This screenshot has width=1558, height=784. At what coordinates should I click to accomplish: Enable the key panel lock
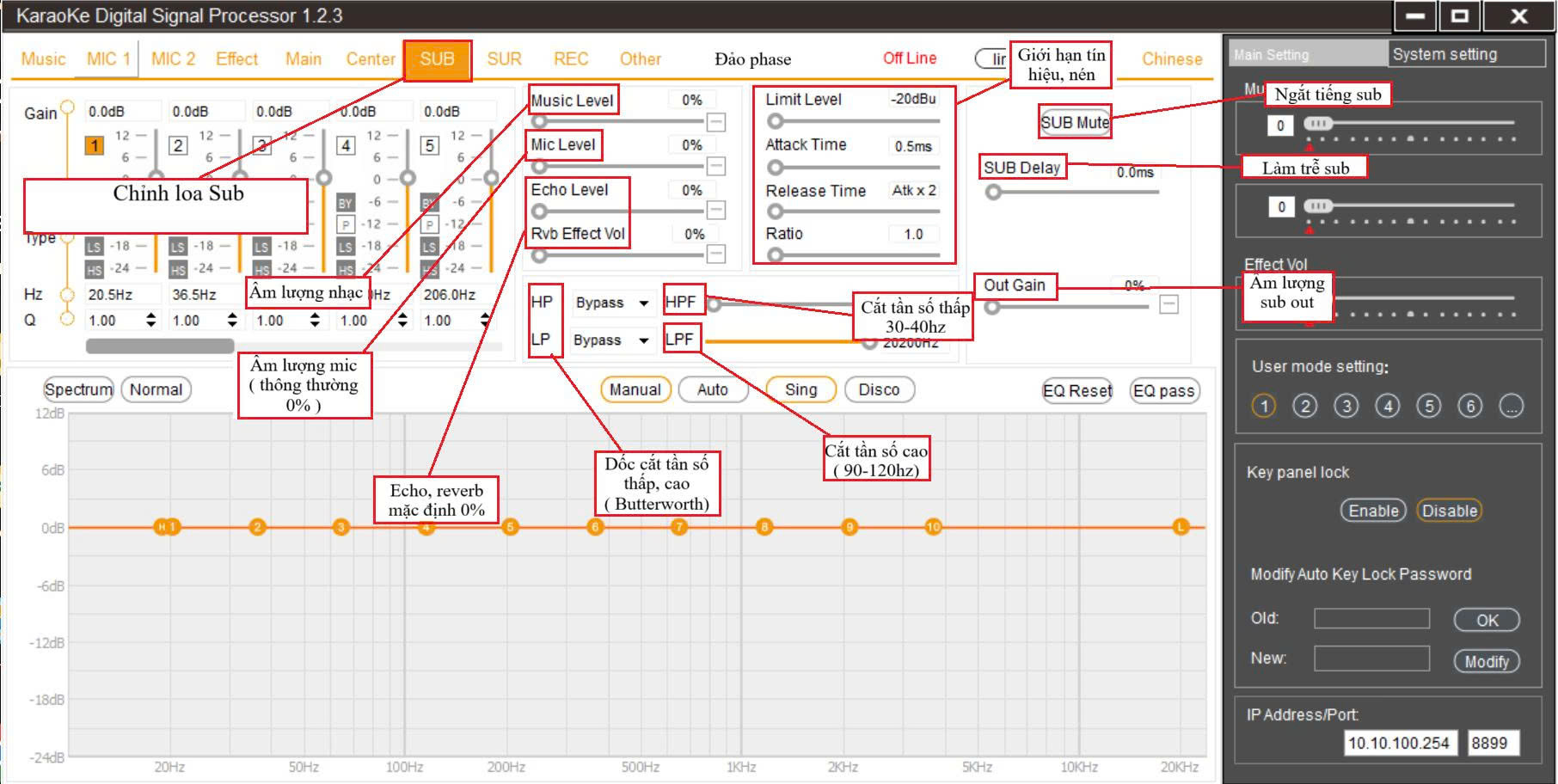[x=1373, y=511]
